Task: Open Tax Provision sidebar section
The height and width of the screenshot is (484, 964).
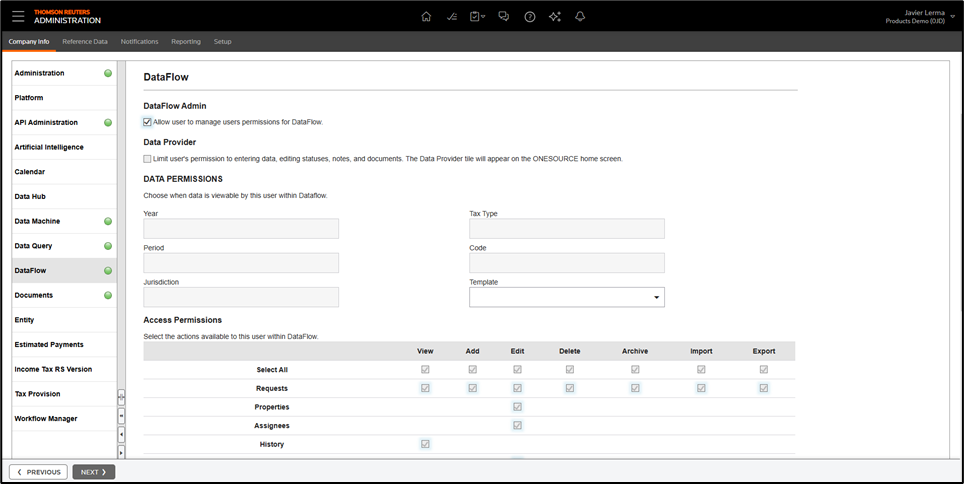Action: [64, 394]
